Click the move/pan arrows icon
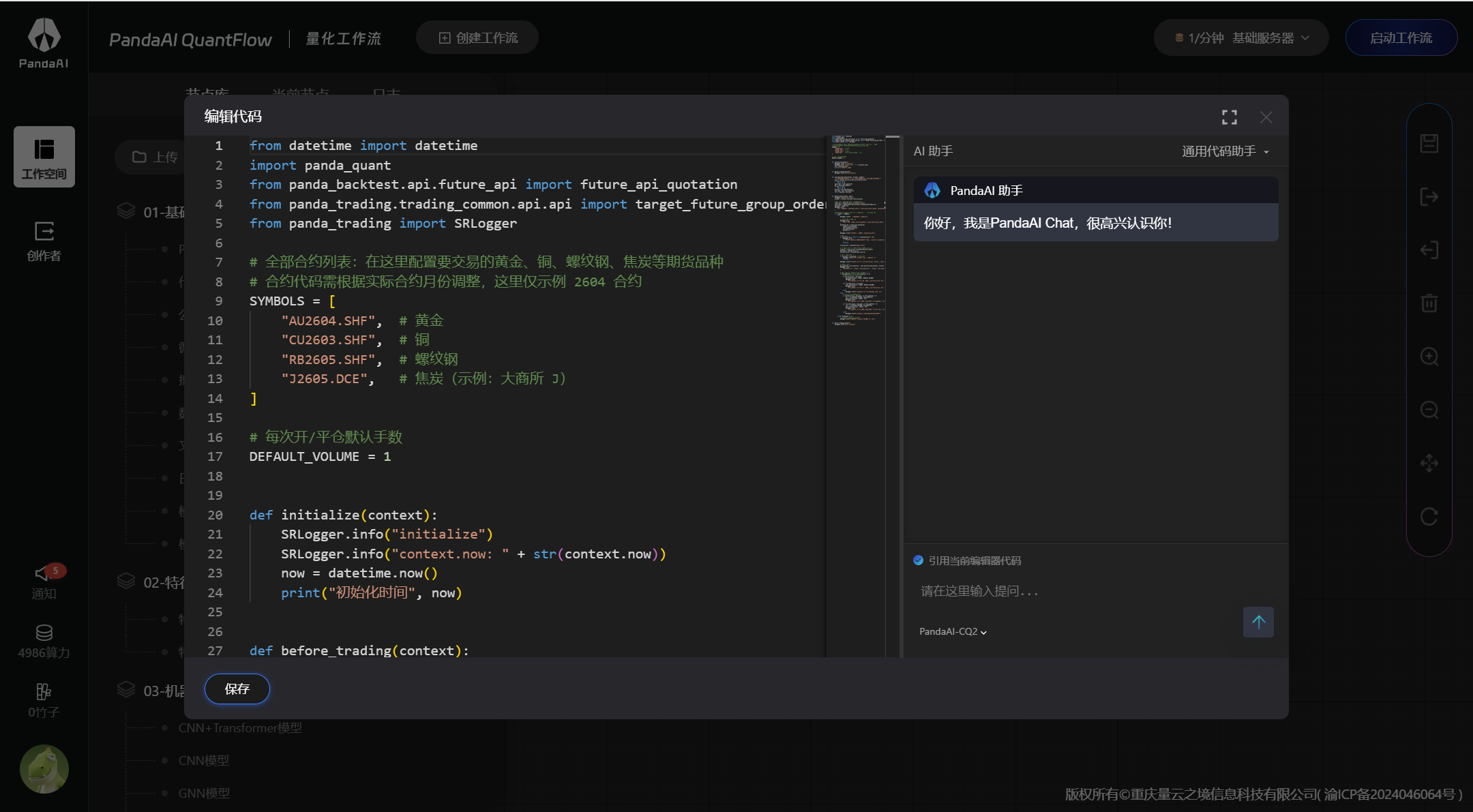Image resolution: width=1473 pixels, height=812 pixels. (x=1429, y=464)
